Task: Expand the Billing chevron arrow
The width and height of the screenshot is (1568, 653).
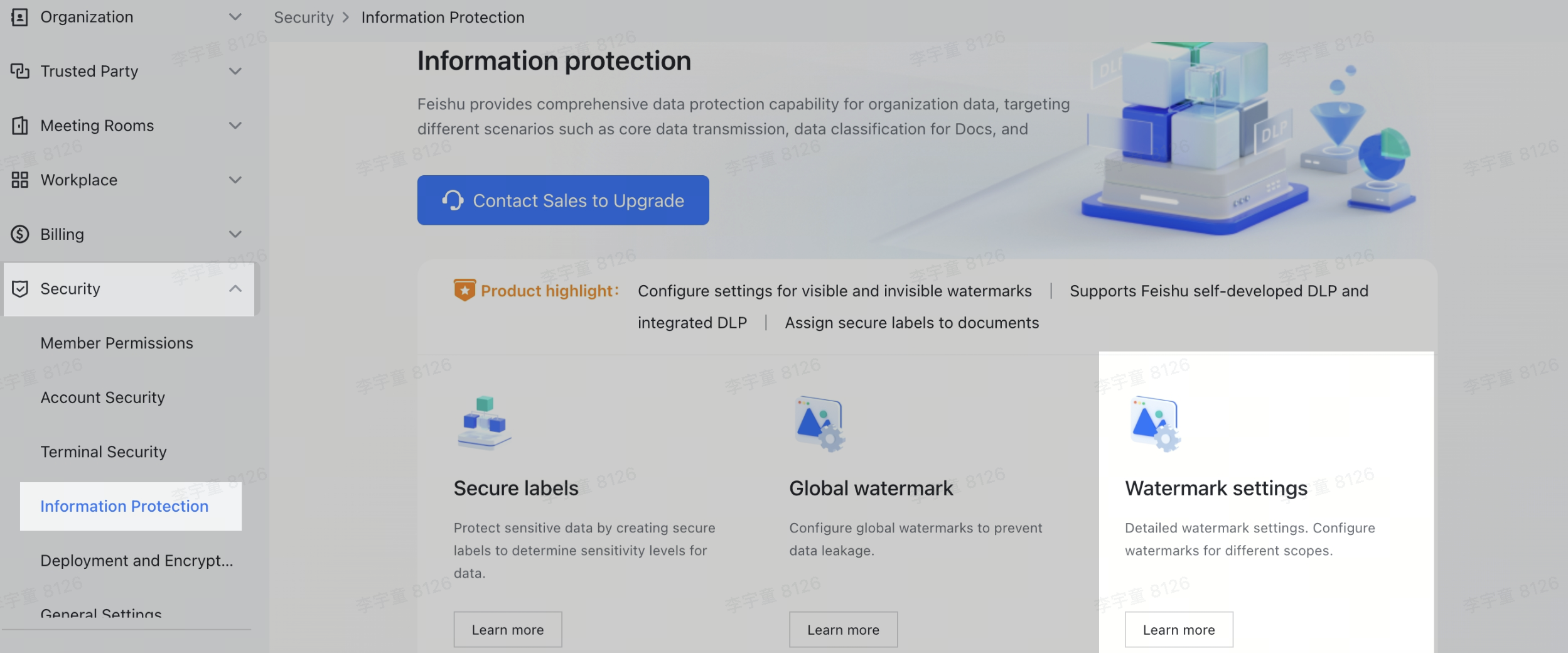Action: click(235, 234)
